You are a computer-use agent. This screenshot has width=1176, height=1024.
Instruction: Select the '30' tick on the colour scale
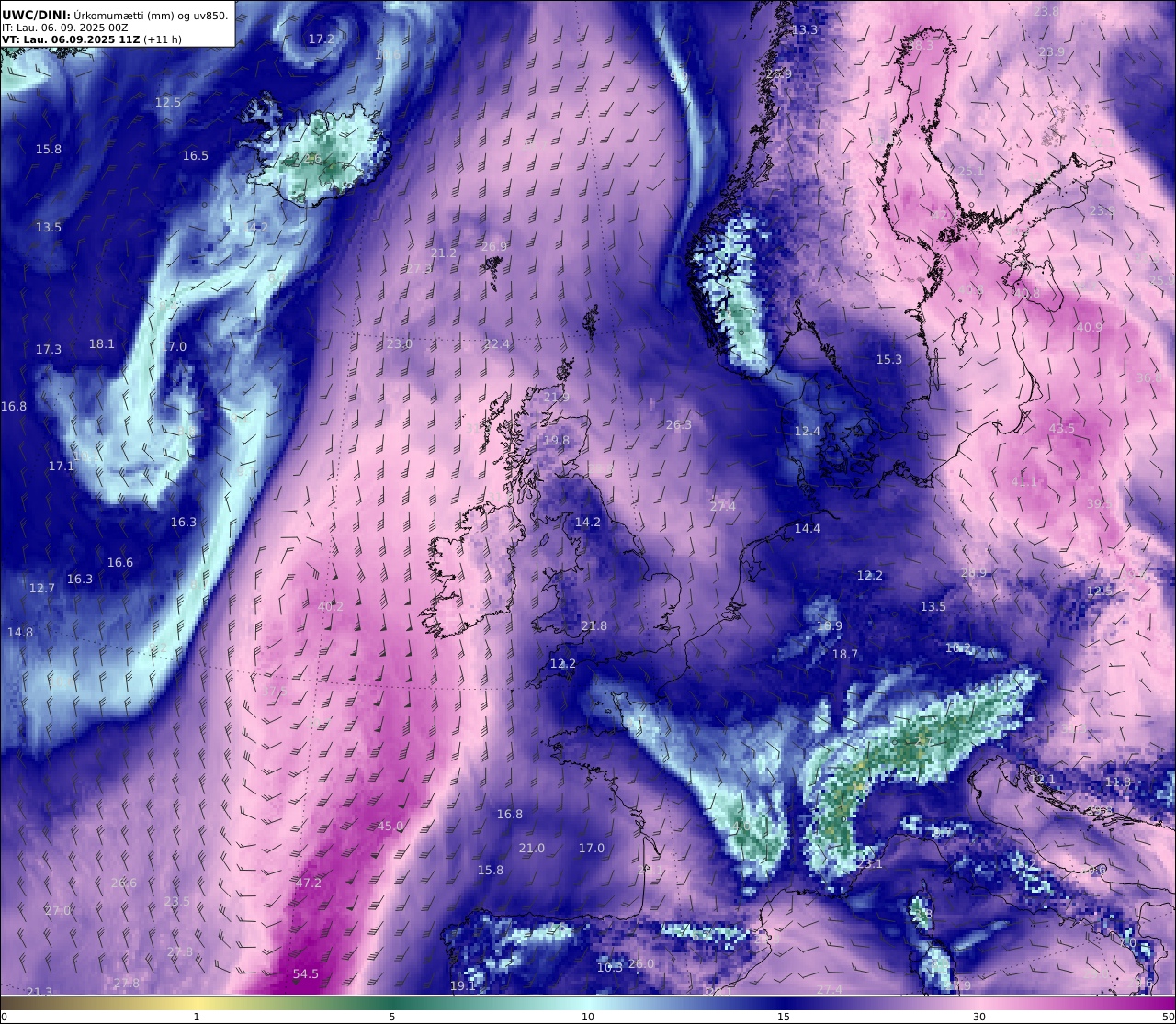point(979,1017)
